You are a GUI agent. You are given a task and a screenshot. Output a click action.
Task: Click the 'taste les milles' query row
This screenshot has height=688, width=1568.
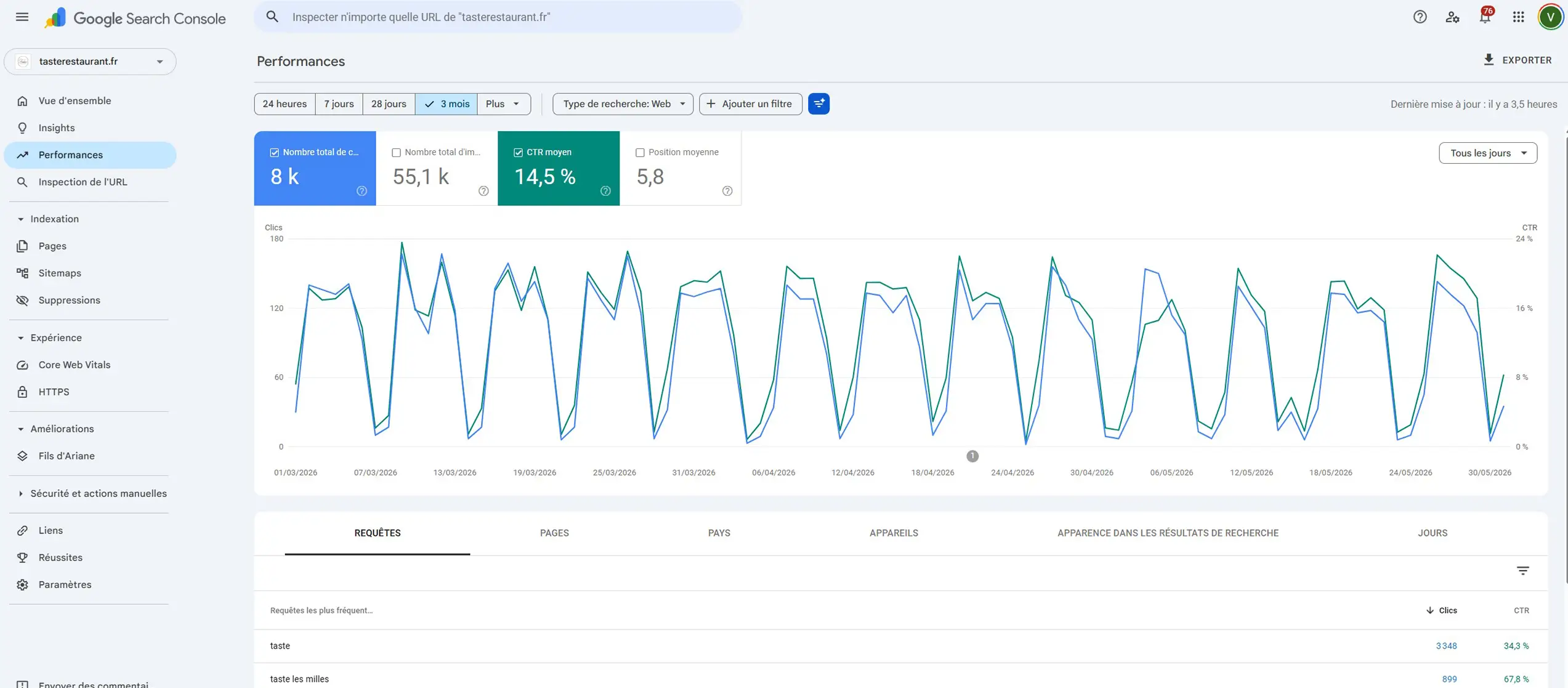900,677
